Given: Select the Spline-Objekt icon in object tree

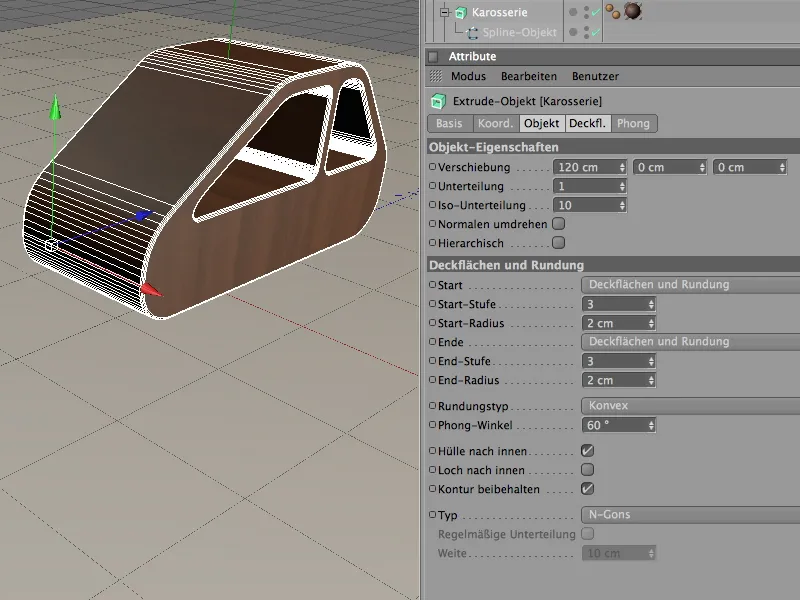Looking at the screenshot, I should click(472, 33).
